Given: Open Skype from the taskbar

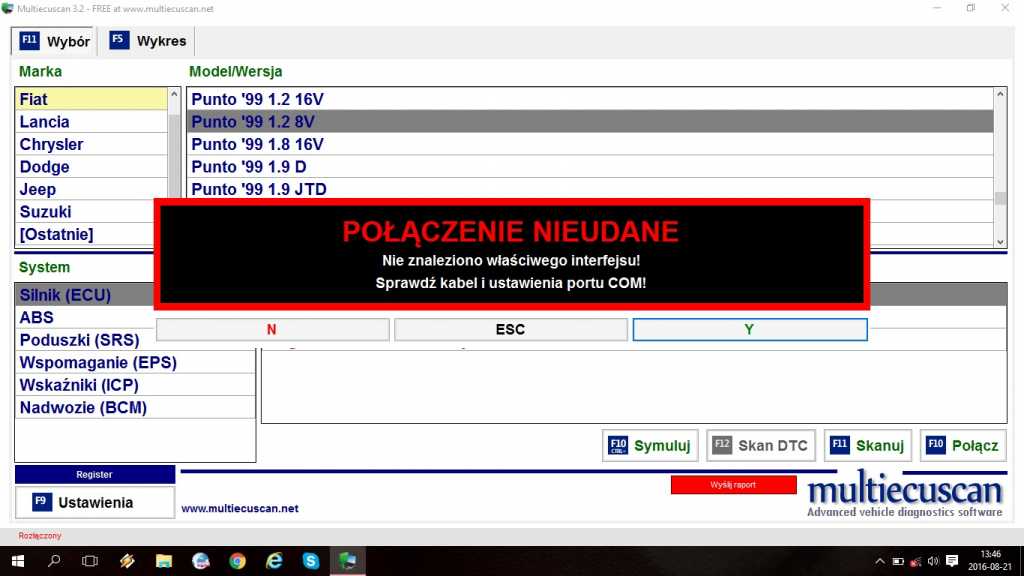Looking at the screenshot, I should [311, 561].
